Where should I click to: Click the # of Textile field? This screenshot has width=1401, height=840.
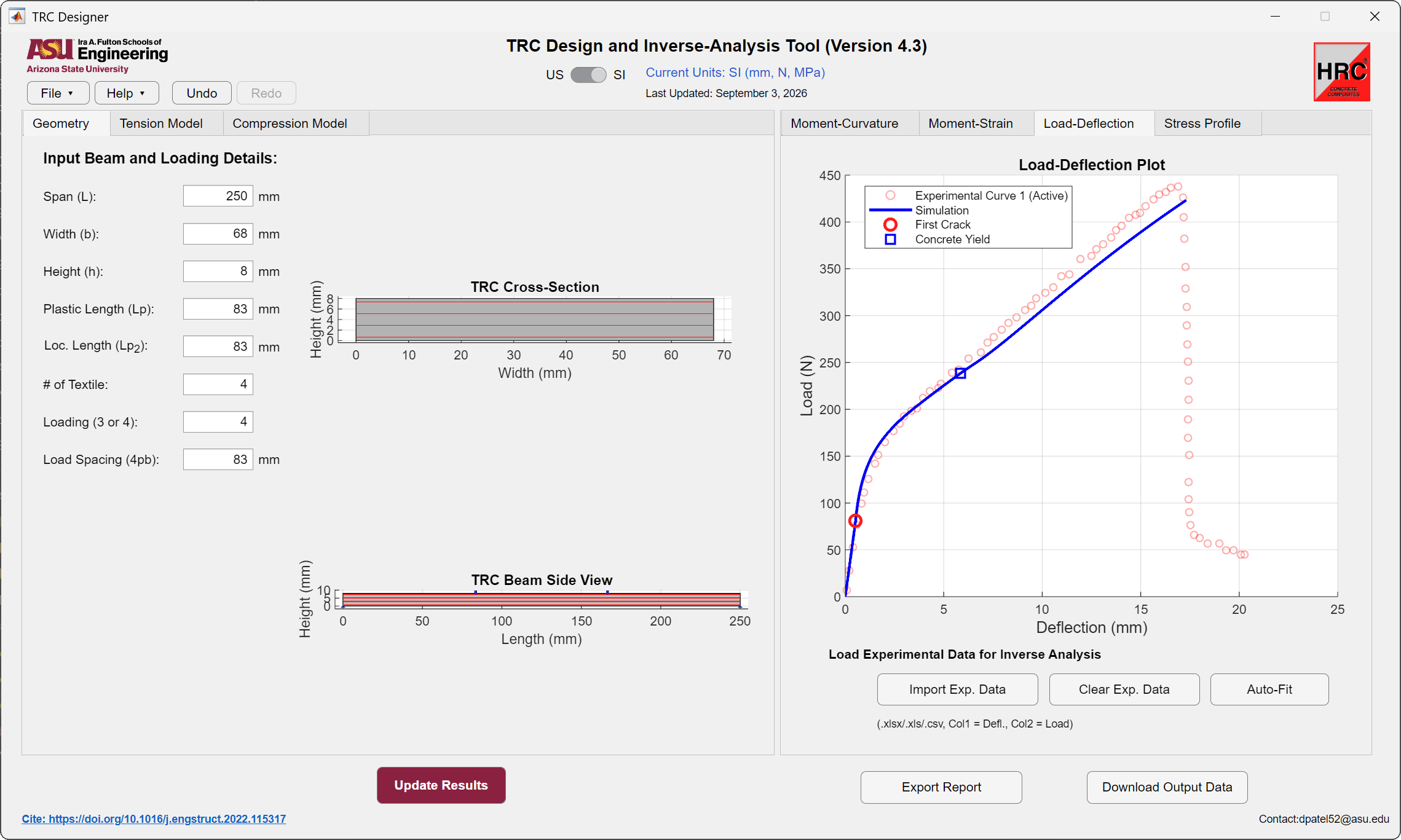point(218,384)
